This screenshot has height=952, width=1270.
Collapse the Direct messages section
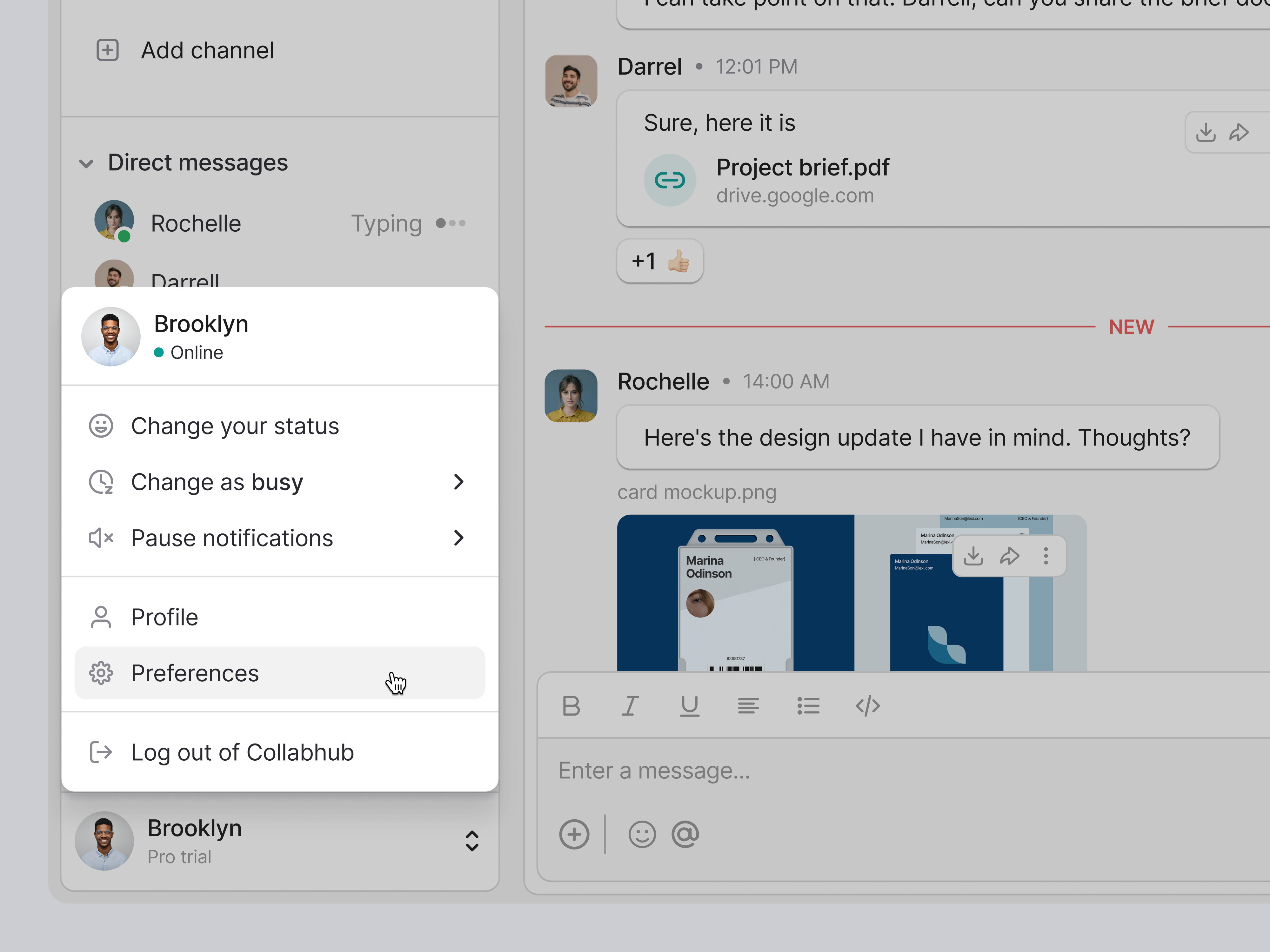coord(87,163)
